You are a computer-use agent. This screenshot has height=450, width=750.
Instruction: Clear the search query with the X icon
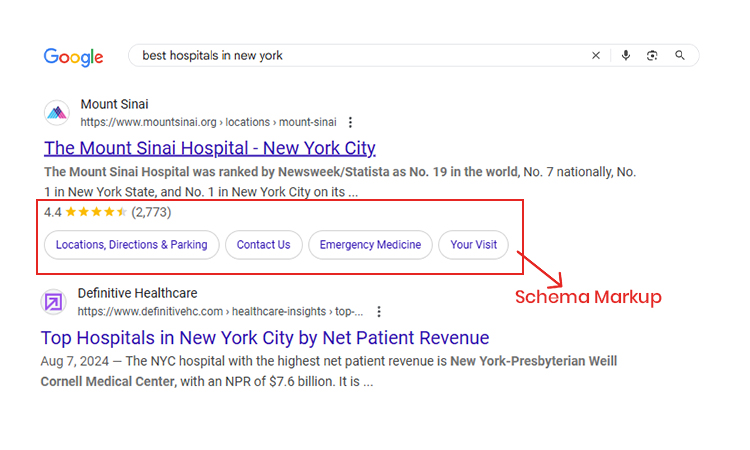[x=596, y=55]
